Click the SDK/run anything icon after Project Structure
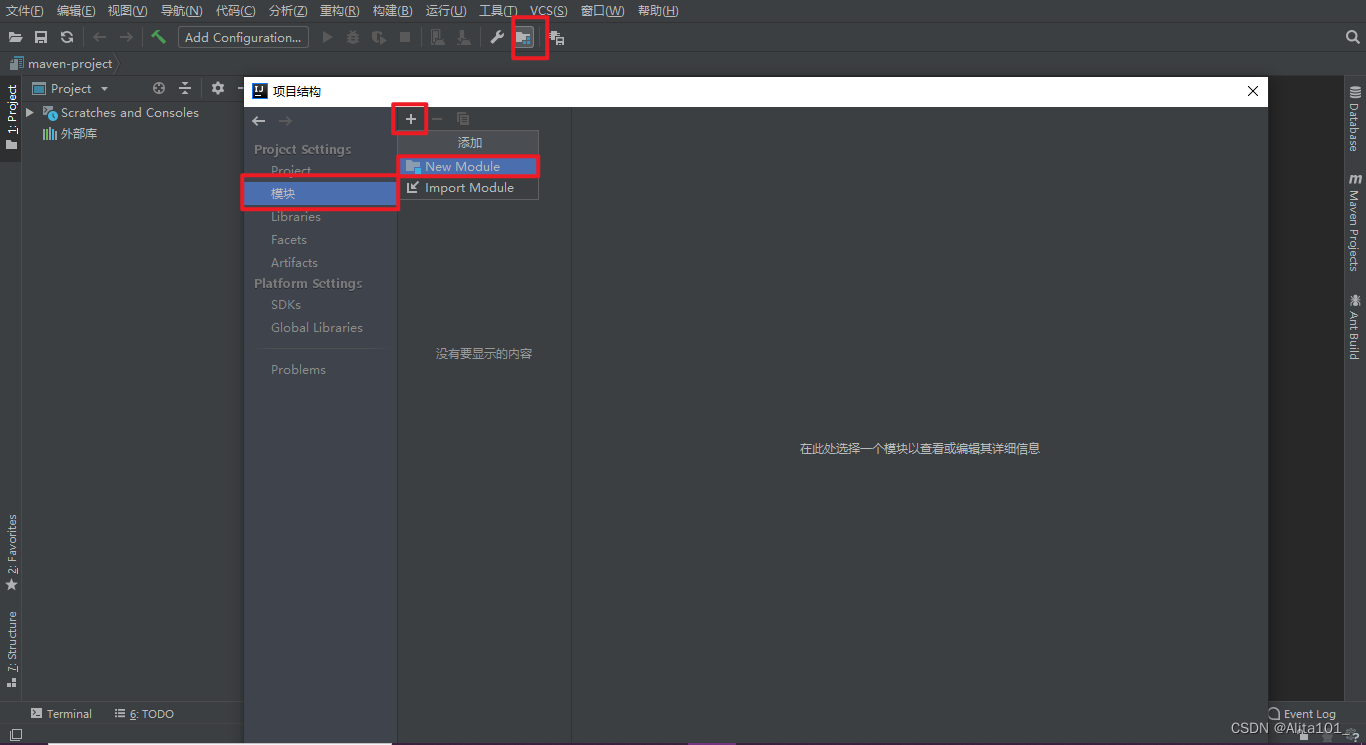 pos(557,37)
